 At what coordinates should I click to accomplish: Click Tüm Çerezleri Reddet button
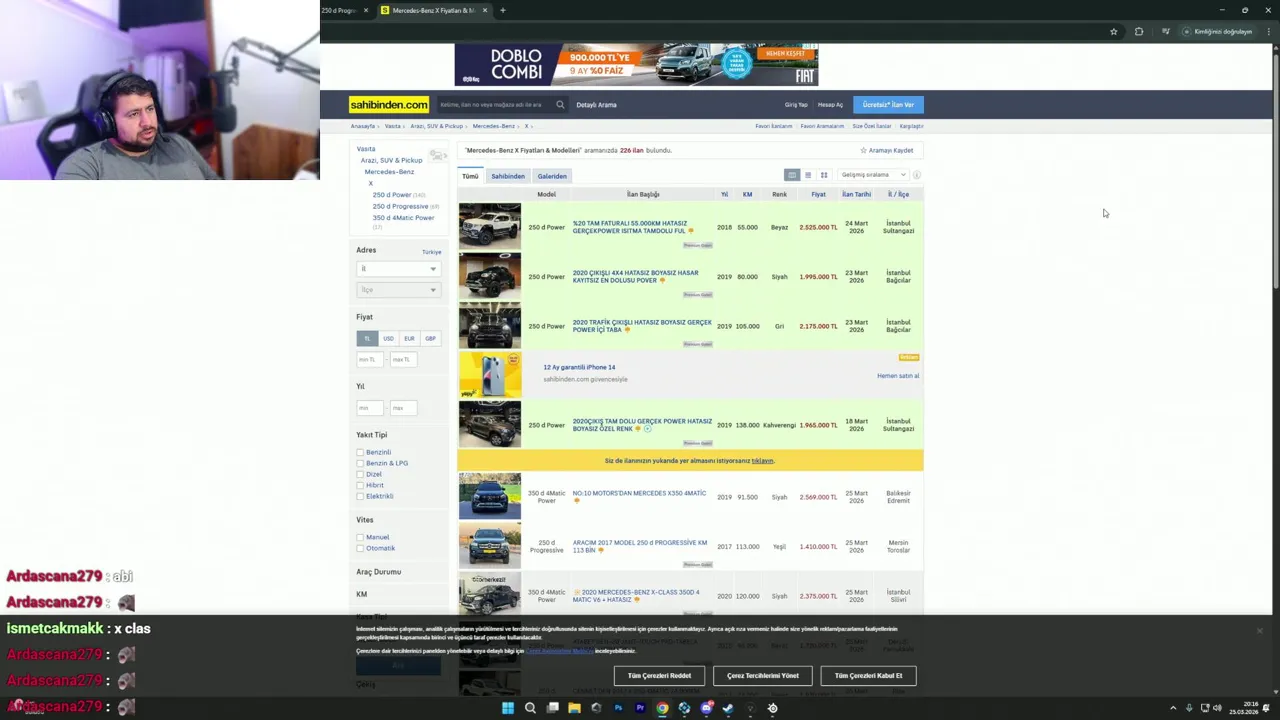659,676
